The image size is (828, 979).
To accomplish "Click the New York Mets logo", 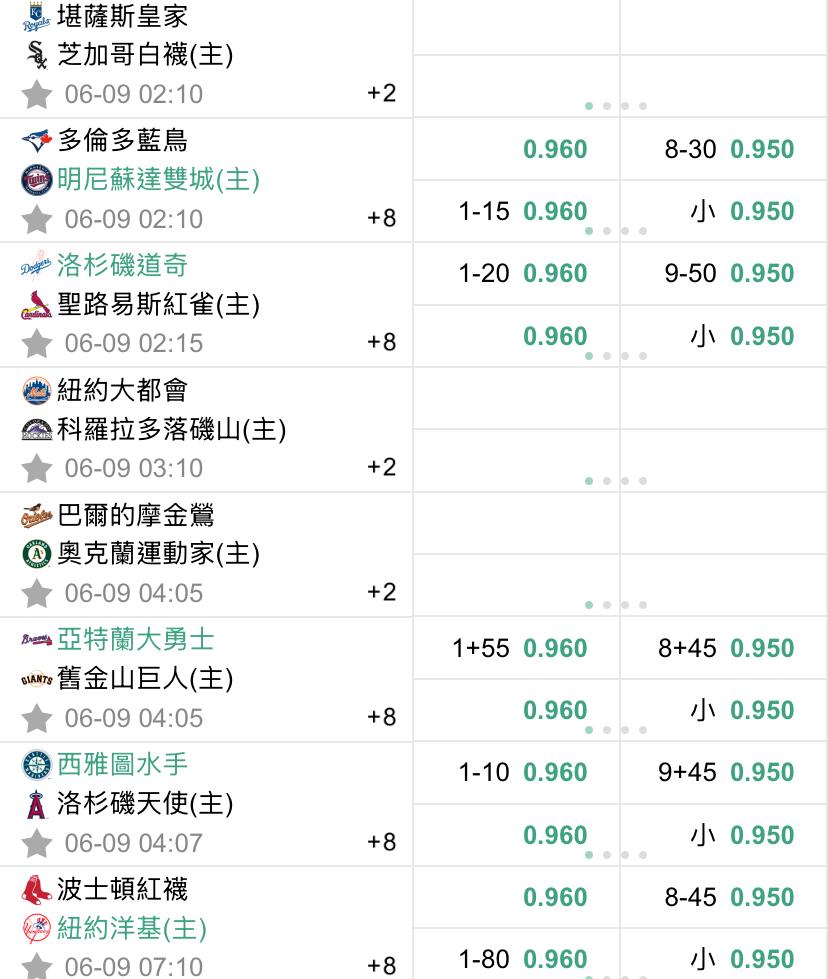I will tap(36, 390).
